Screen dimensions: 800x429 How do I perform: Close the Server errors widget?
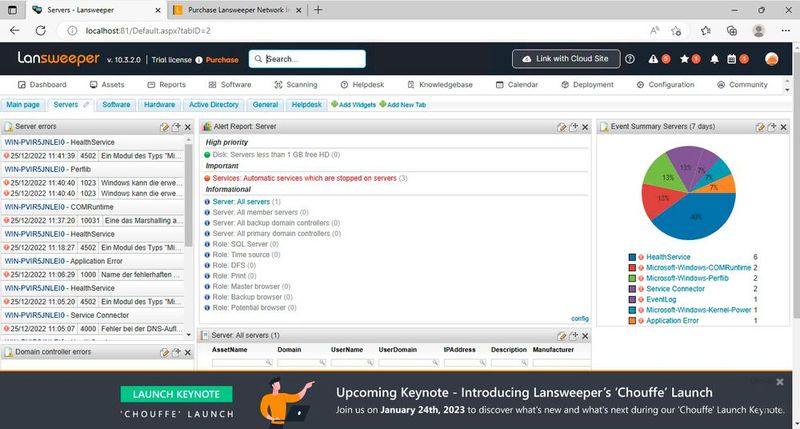coord(188,127)
